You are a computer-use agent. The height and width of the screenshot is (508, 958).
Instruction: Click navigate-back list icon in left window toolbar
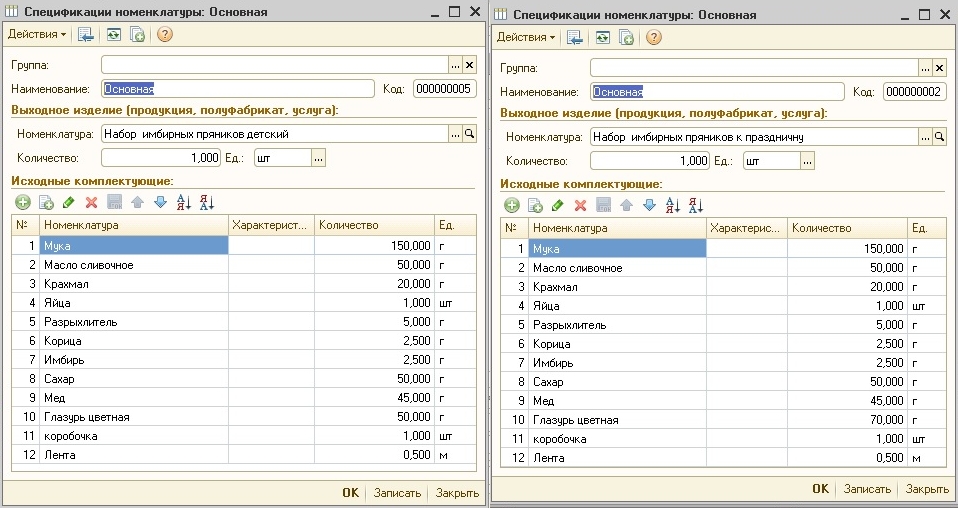coord(86,34)
